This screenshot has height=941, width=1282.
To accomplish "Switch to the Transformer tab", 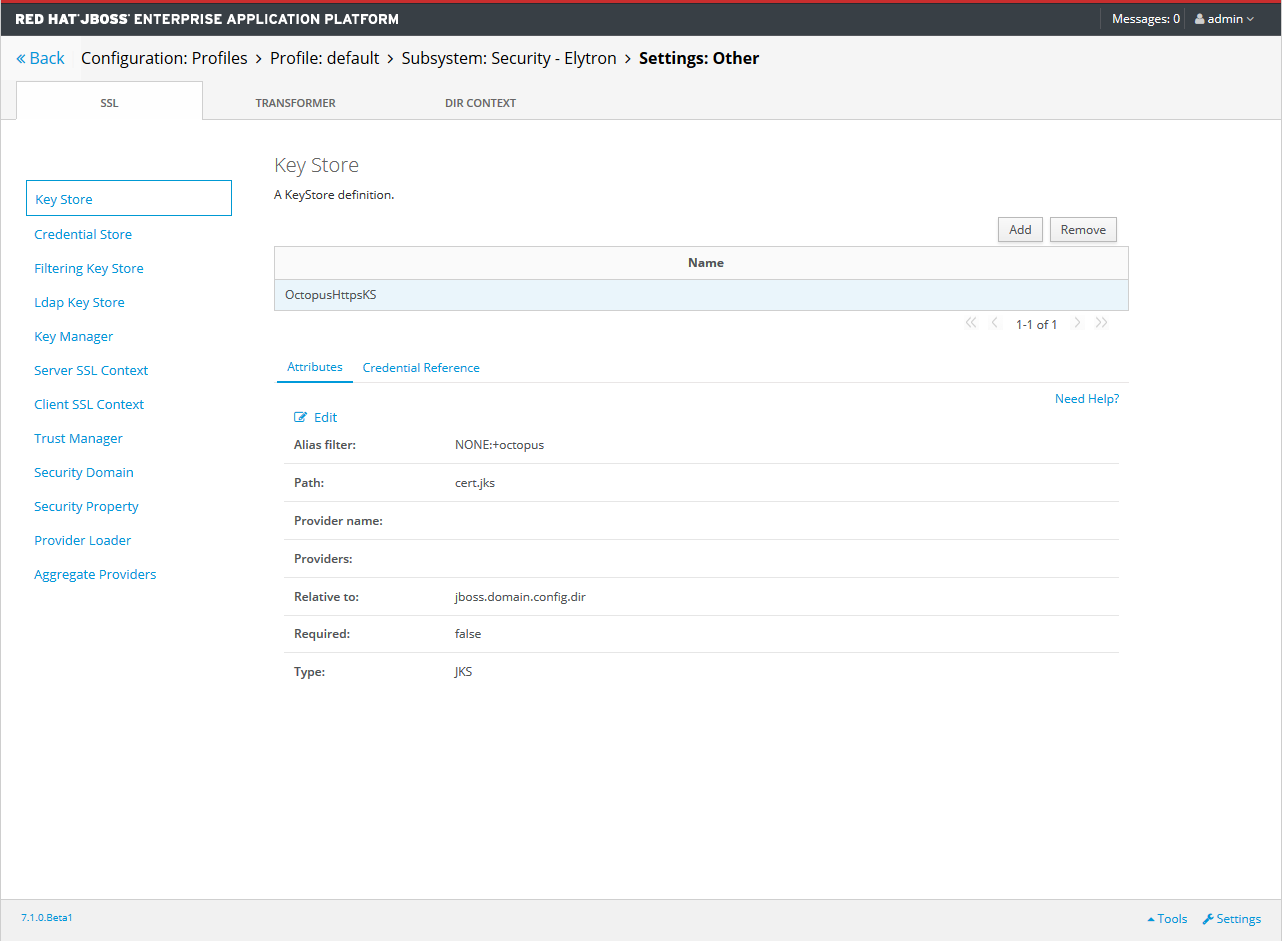I will [x=295, y=103].
